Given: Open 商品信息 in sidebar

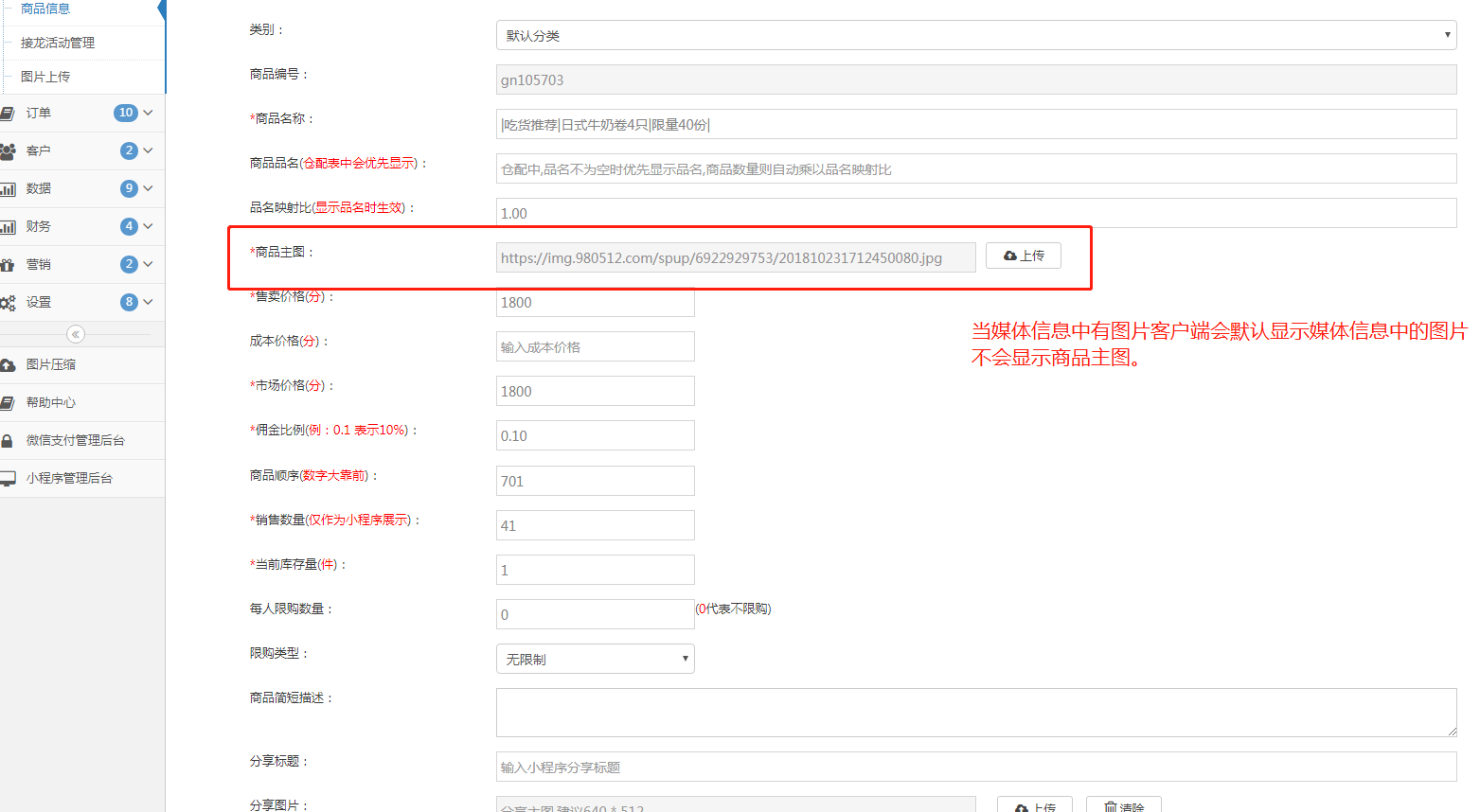Looking at the screenshot, I should (45, 9).
